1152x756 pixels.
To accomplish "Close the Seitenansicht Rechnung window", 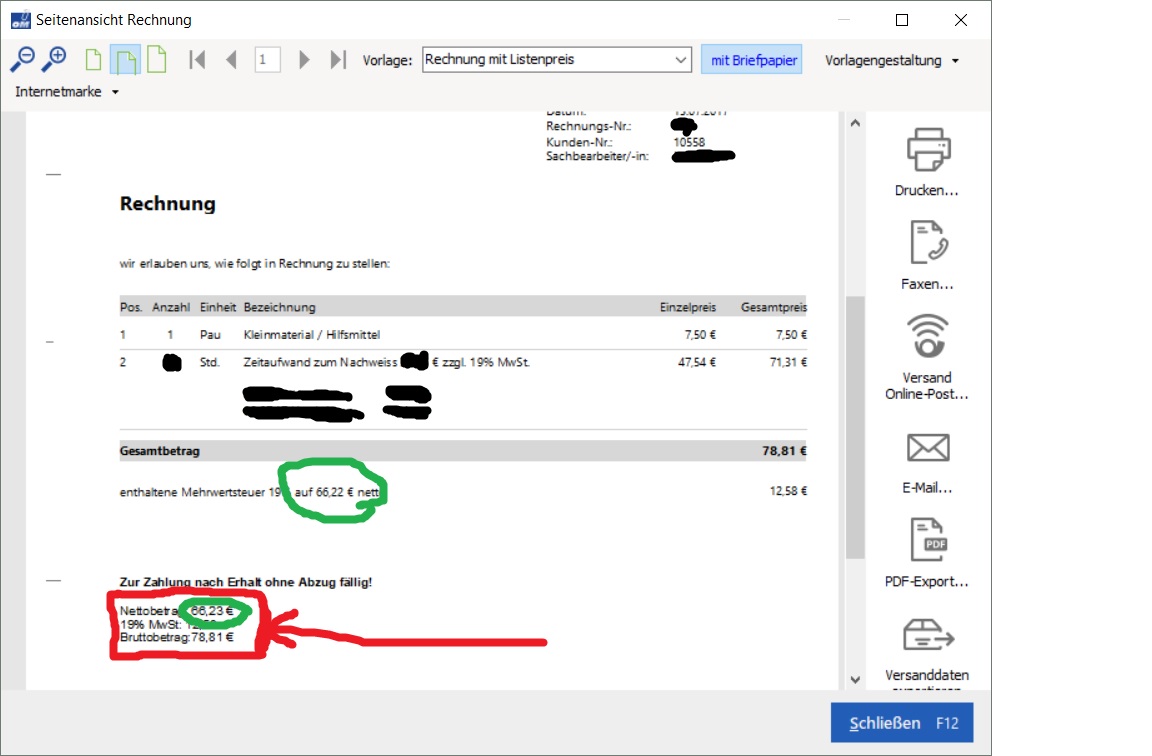I will [961, 20].
